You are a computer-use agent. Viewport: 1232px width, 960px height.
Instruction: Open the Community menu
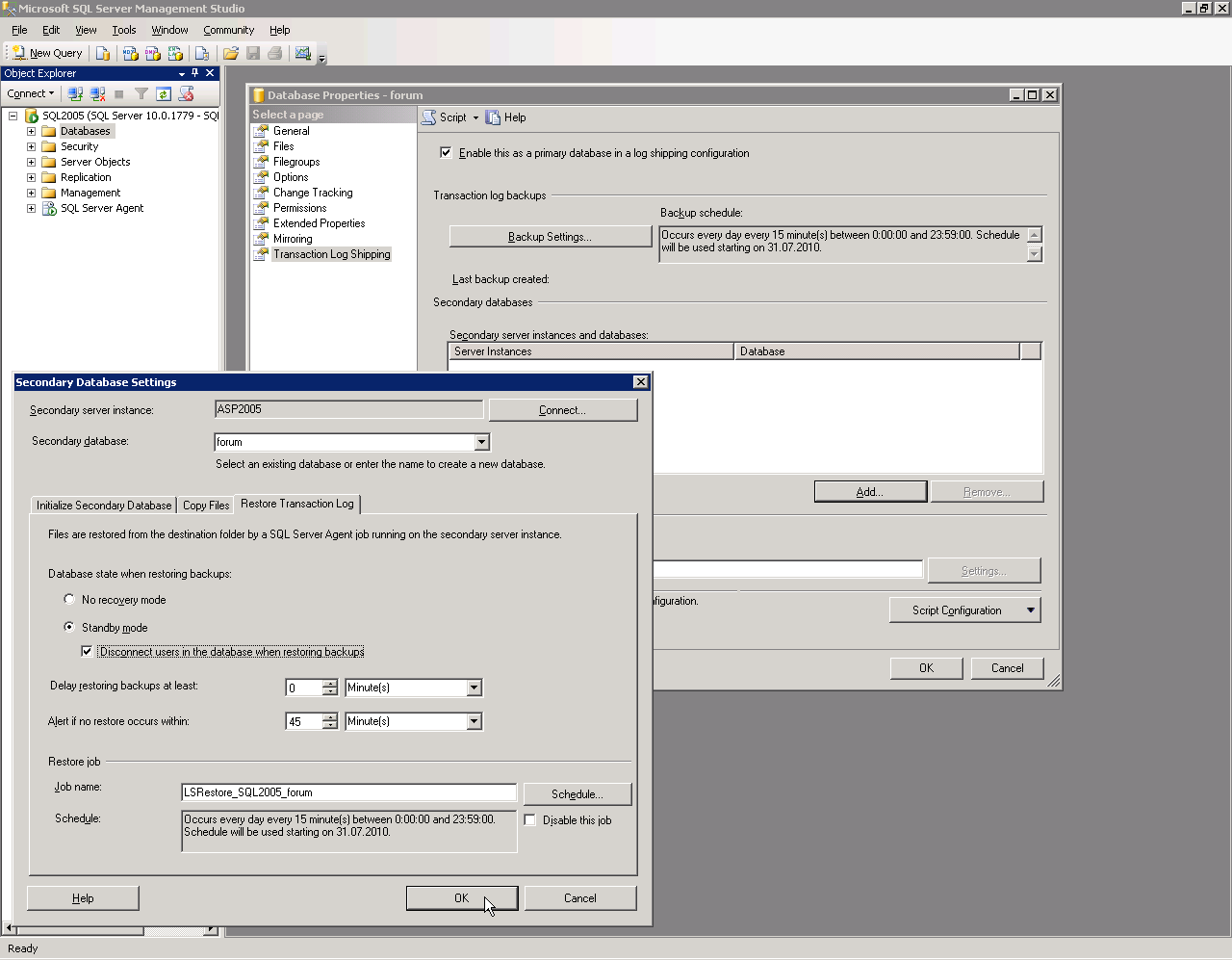229,30
